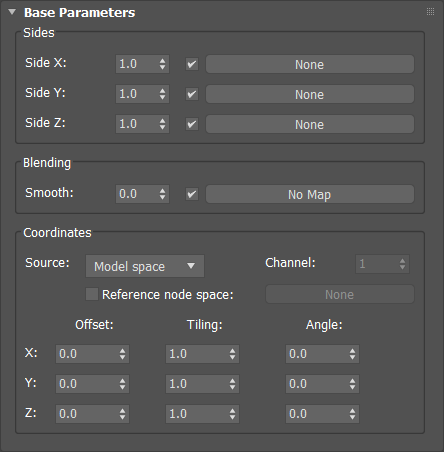The image size is (444, 452).
Task: Click the Angle Z spinner arrows
Action: pos(352,414)
